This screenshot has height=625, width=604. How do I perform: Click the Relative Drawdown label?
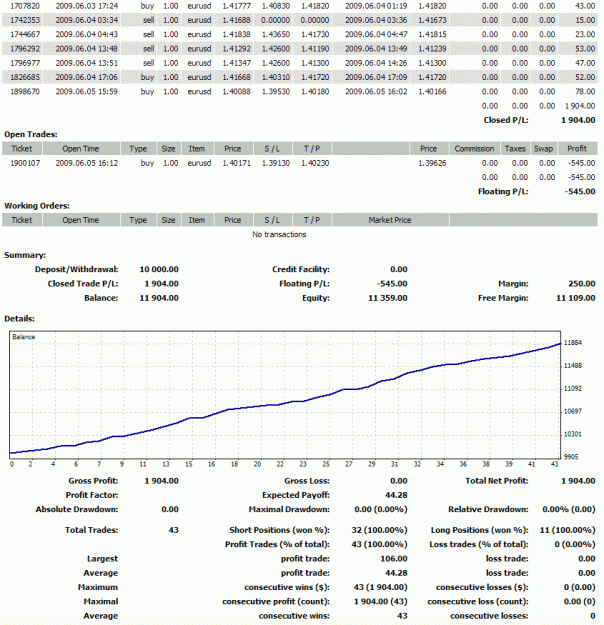(x=488, y=510)
